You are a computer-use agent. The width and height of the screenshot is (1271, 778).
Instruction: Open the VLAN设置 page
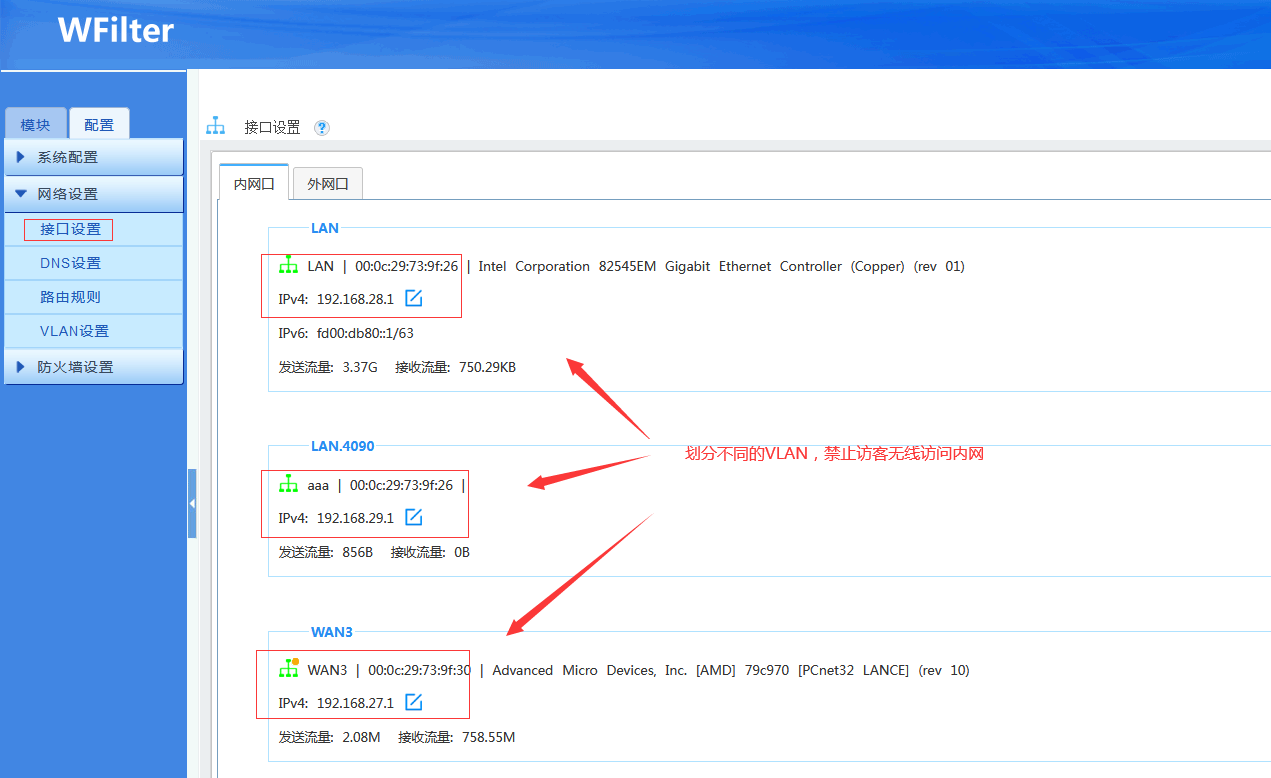pos(74,331)
